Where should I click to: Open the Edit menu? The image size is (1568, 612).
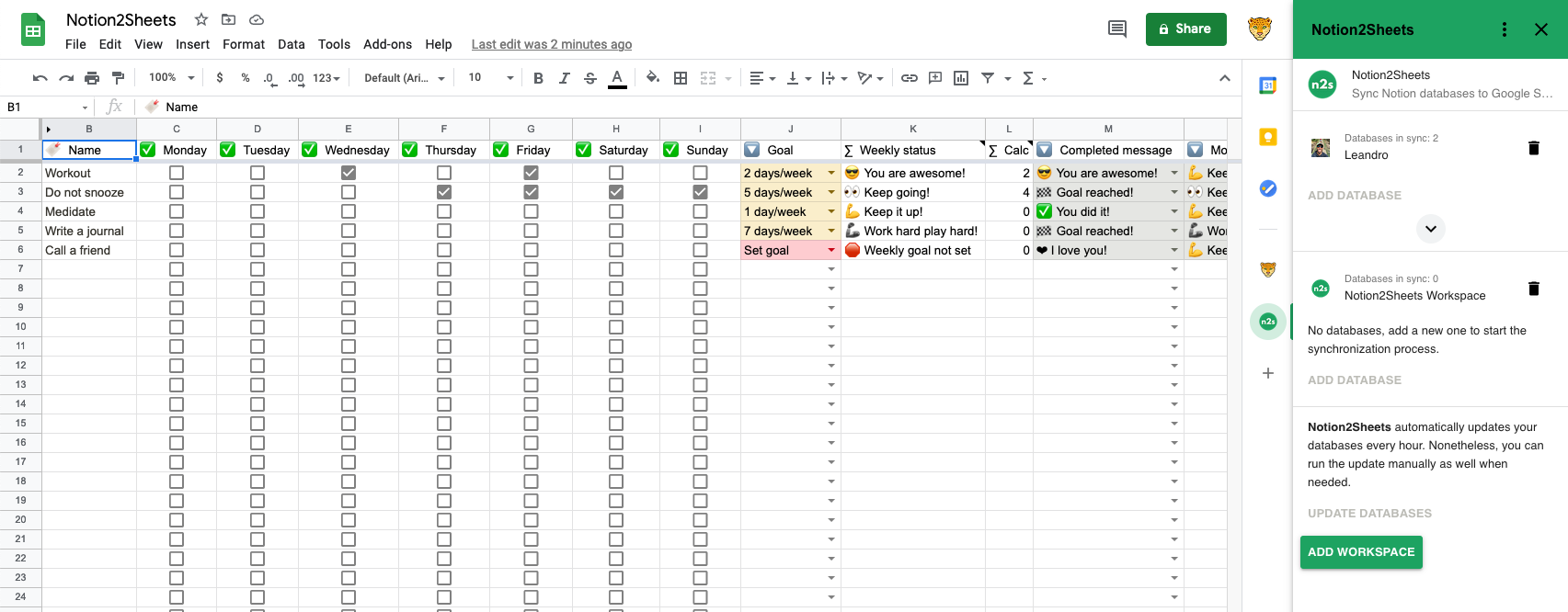click(110, 44)
